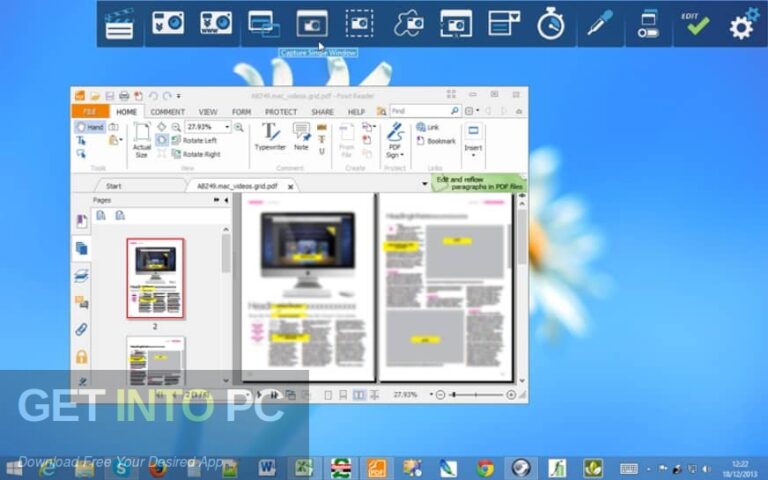Click the Bookmark button in ribbon
The image size is (768, 480).
click(436, 141)
